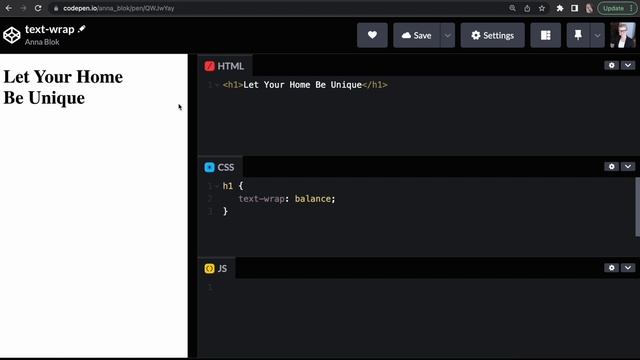
Task: Click the closing brace line in CSS
Action: coord(225,211)
